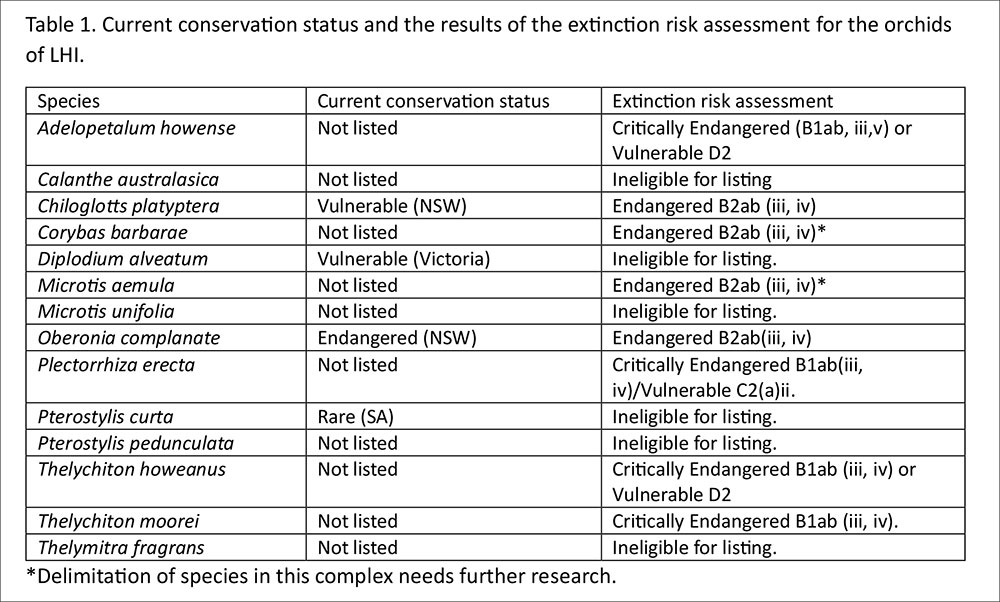Select Chiloglottis platyptera in the table
The image size is (1000, 602).
point(127,206)
